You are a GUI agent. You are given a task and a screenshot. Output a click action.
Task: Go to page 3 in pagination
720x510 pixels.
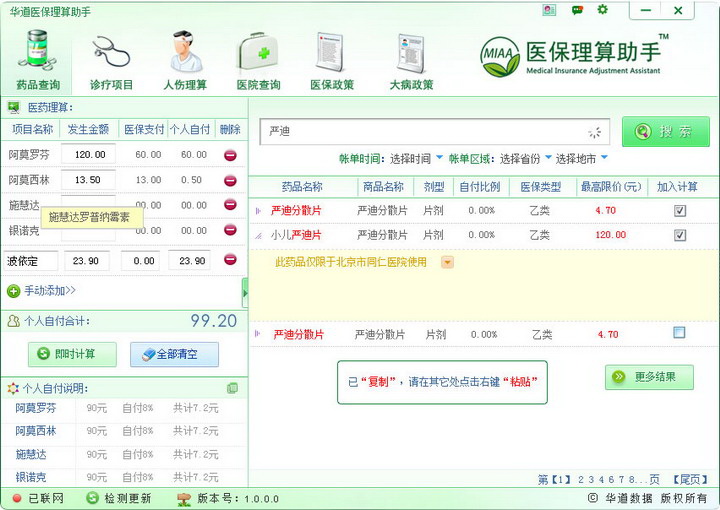[x=591, y=480]
